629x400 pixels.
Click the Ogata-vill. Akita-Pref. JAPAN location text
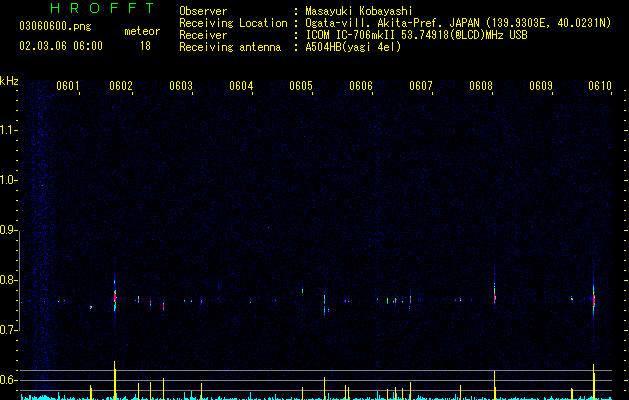458,23
